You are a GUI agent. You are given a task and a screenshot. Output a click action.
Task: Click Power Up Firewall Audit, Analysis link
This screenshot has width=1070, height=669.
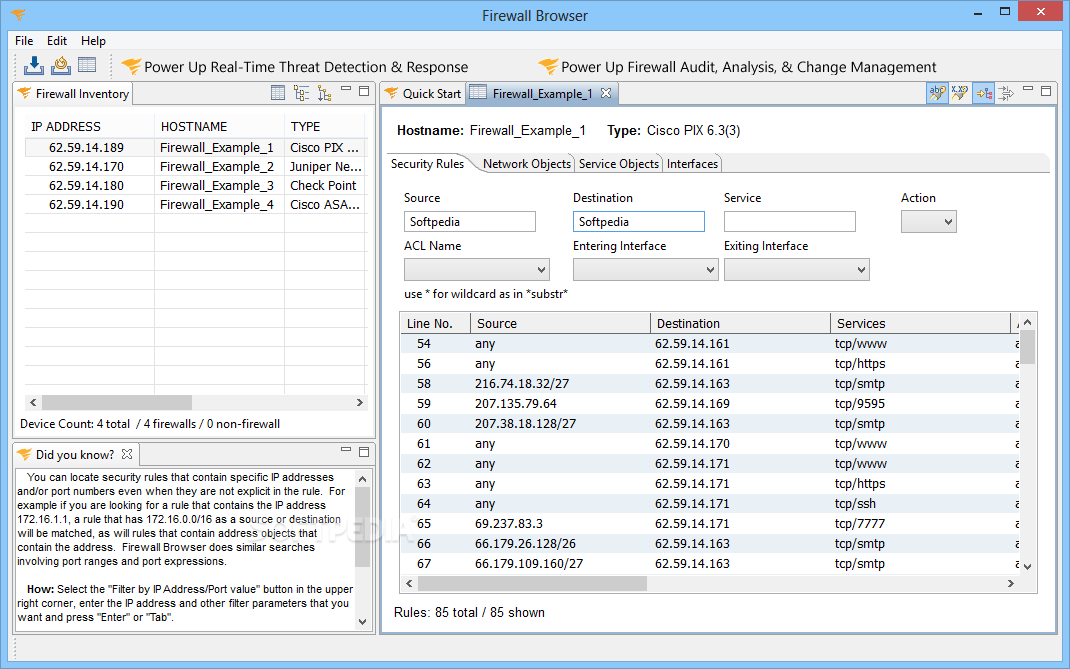point(748,67)
